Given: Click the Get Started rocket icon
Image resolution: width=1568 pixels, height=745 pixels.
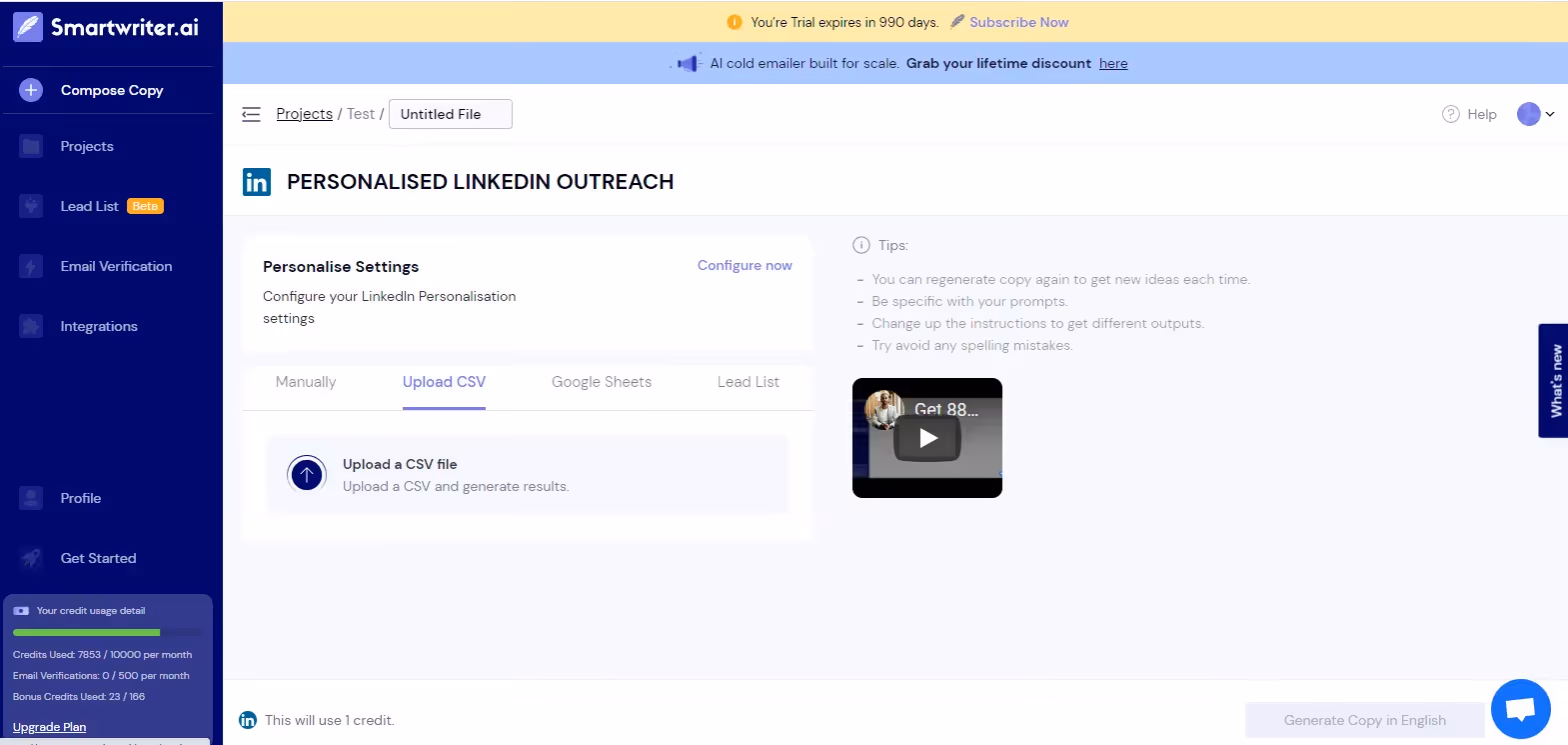Looking at the screenshot, I should point(31,558).
